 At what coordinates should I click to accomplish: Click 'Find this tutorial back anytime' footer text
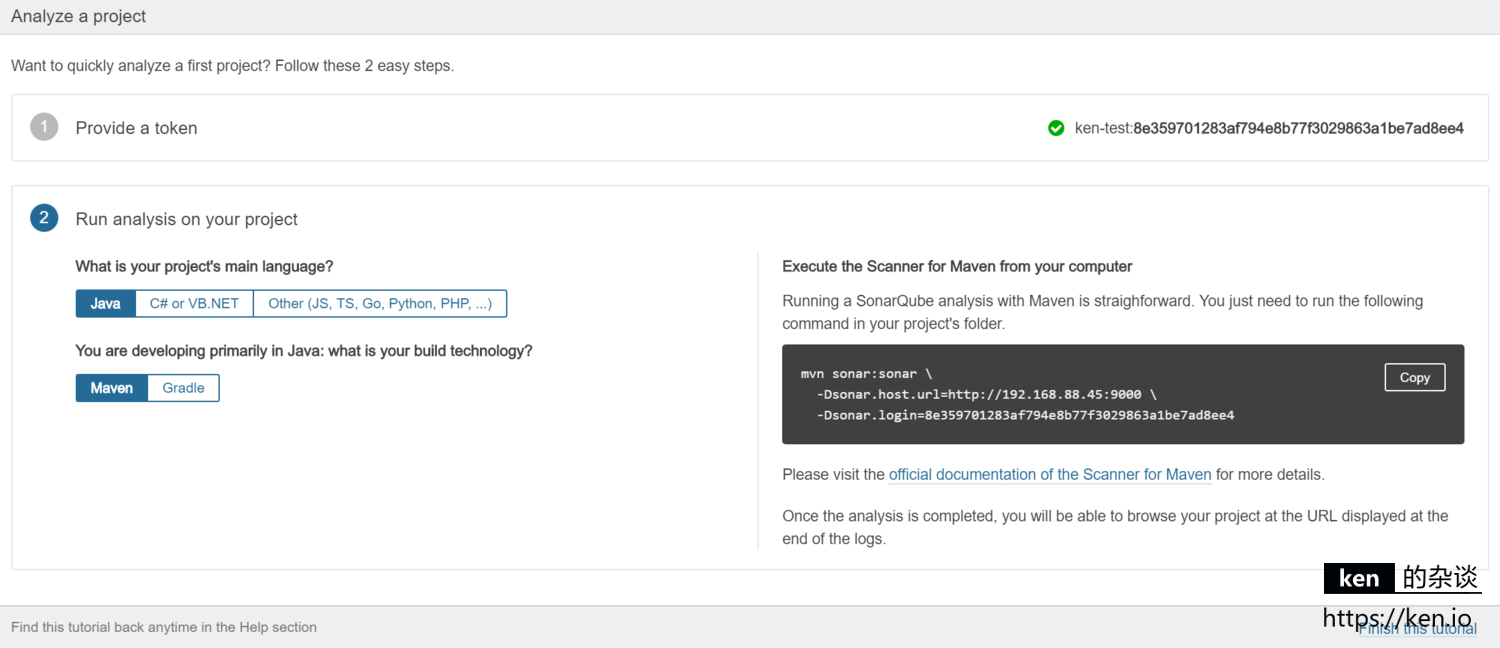(x=164, y=627)
